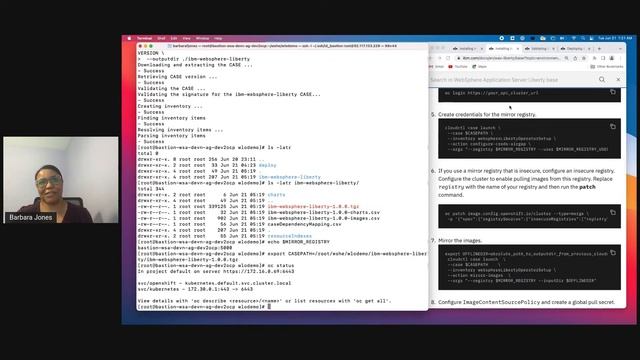Close the Deploying browser tab
The width and height of the screenshot is (640, 360).
point(589,49)
